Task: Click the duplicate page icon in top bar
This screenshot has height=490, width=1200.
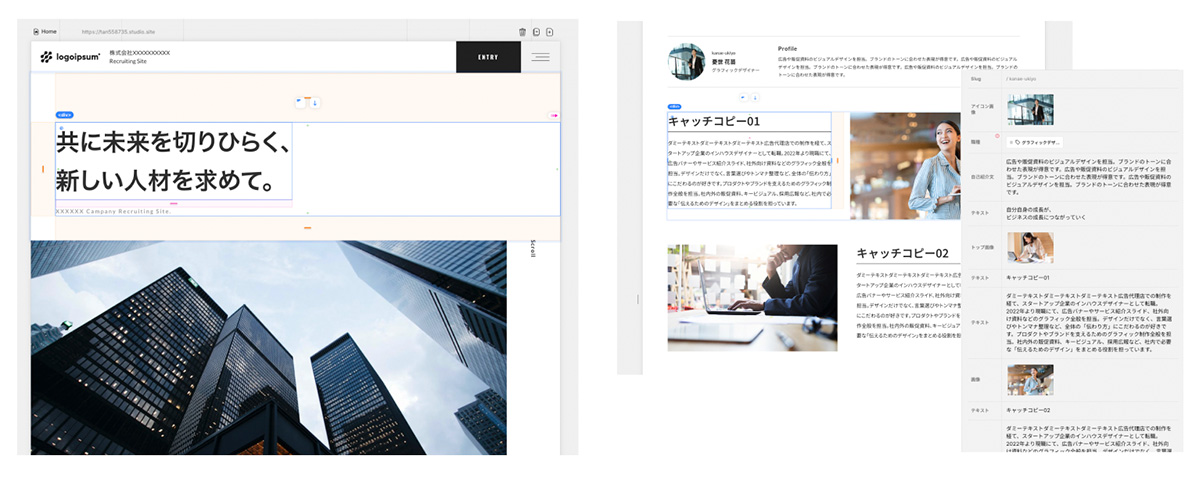Action: click(536, 32)
